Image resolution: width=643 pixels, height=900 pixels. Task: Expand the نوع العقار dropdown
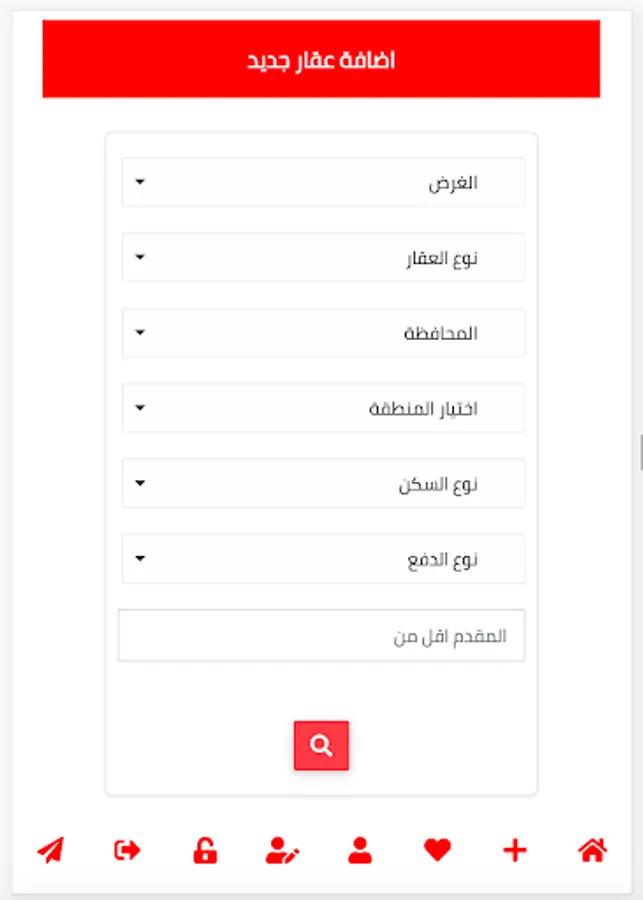(323, 258)
